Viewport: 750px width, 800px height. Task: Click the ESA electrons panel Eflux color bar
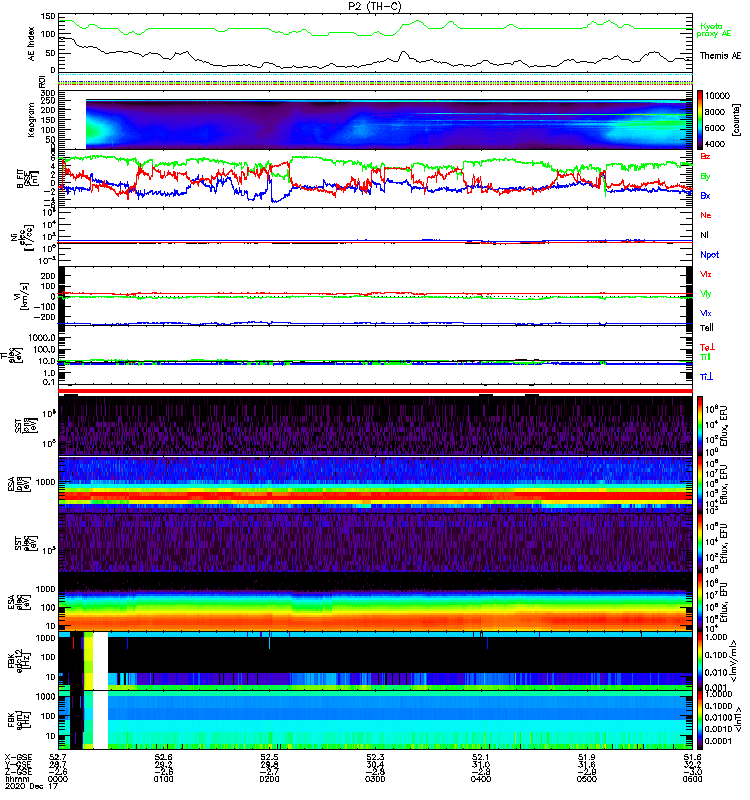click(699, 602)
